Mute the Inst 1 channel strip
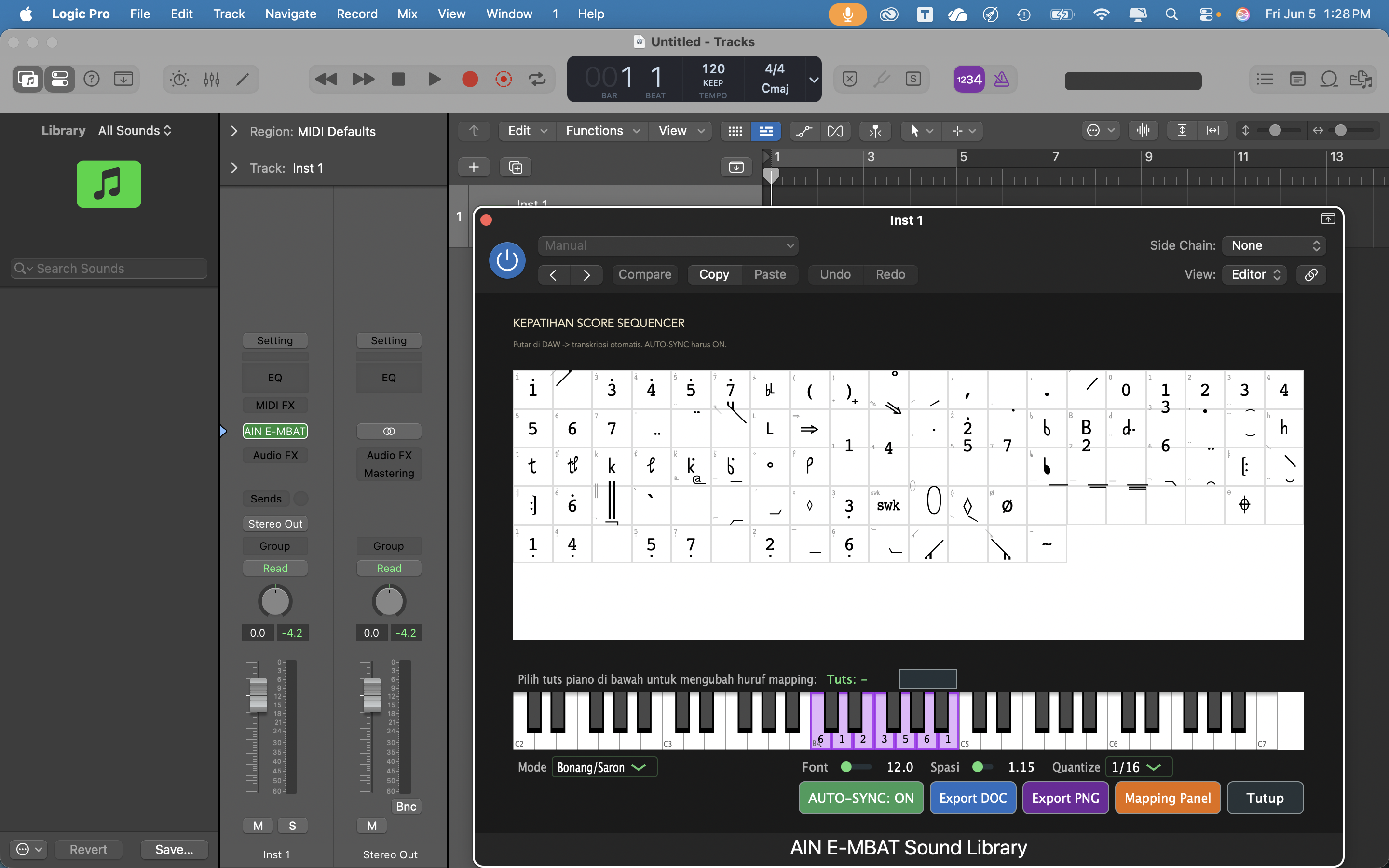 259,826
